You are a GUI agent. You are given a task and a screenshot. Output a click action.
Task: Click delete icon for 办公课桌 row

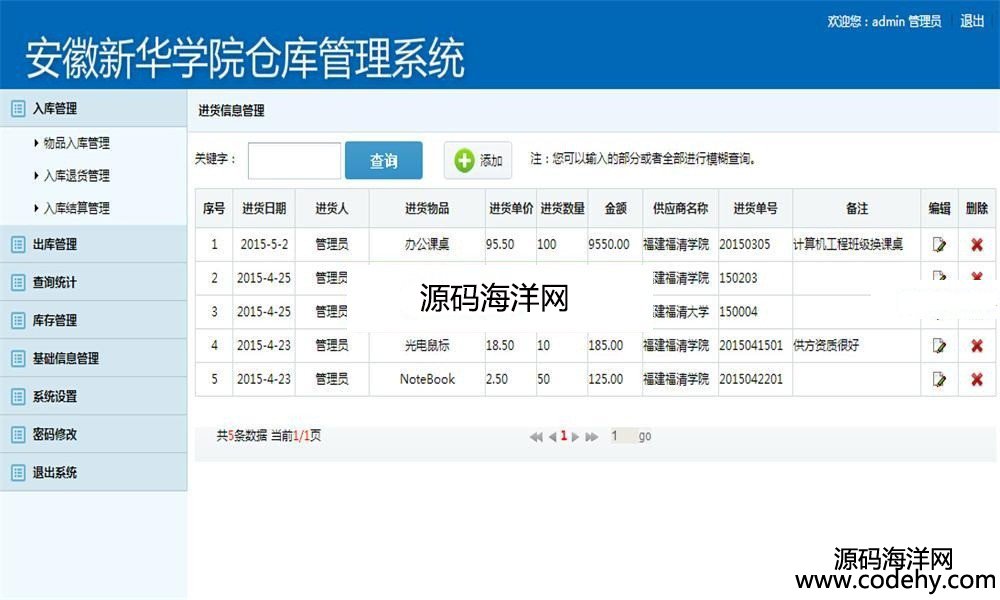977,244
